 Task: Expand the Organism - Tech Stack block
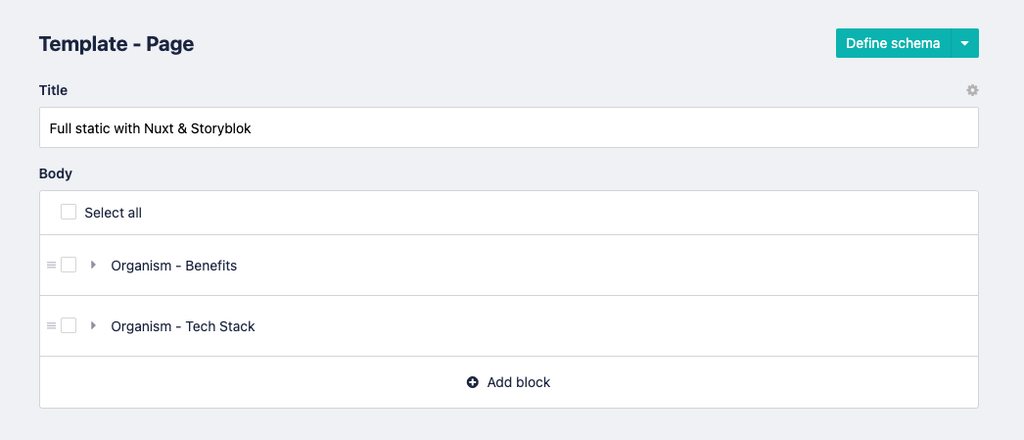93,326
